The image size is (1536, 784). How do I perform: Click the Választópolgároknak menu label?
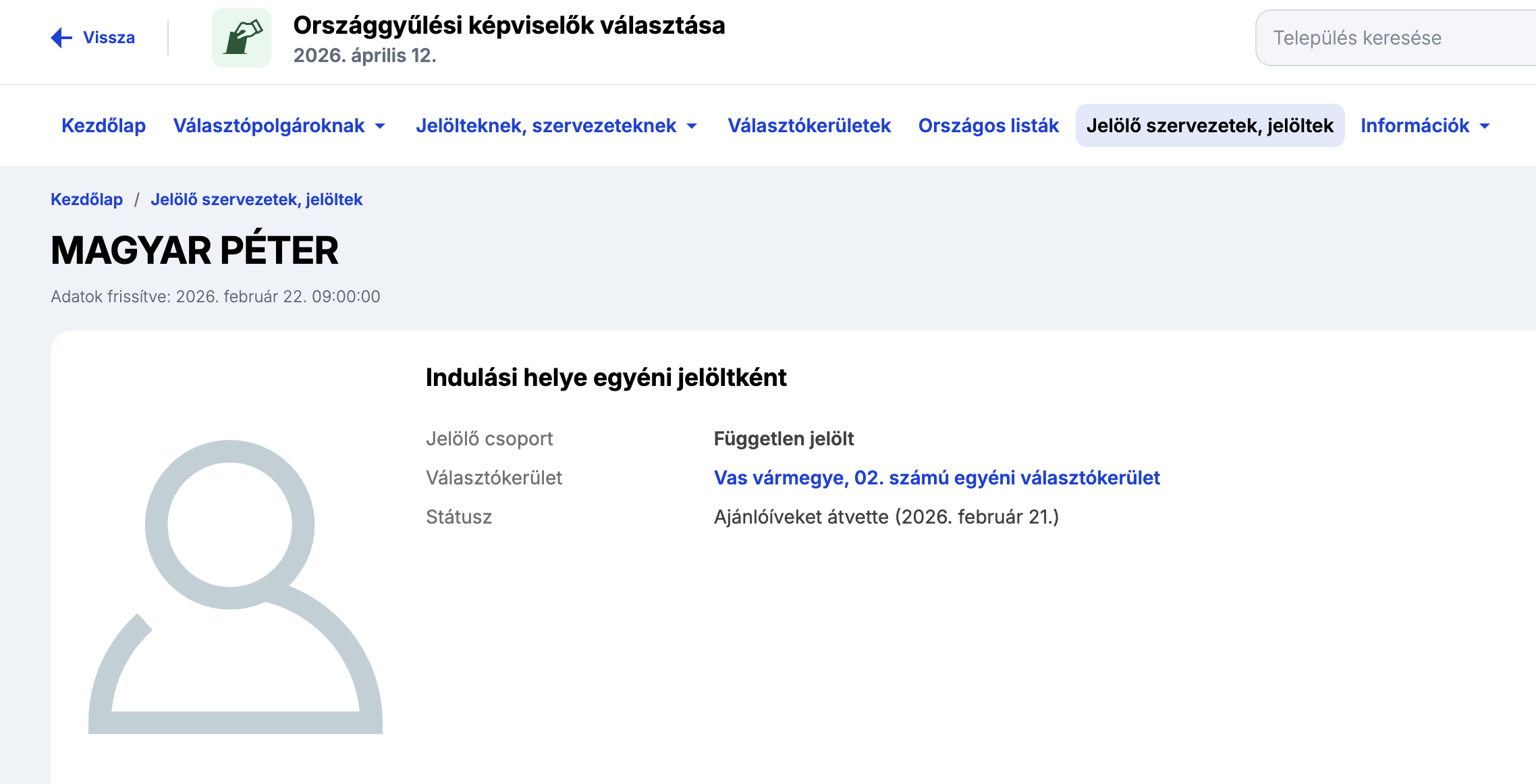point(269,125)
